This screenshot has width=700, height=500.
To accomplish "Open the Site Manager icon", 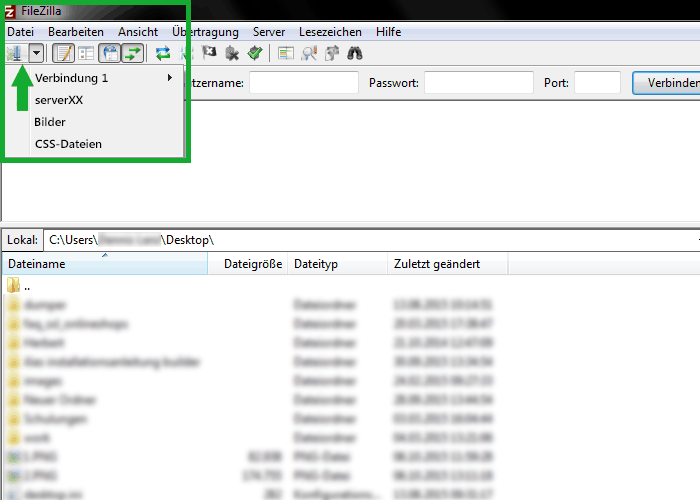I will point(16,54).
